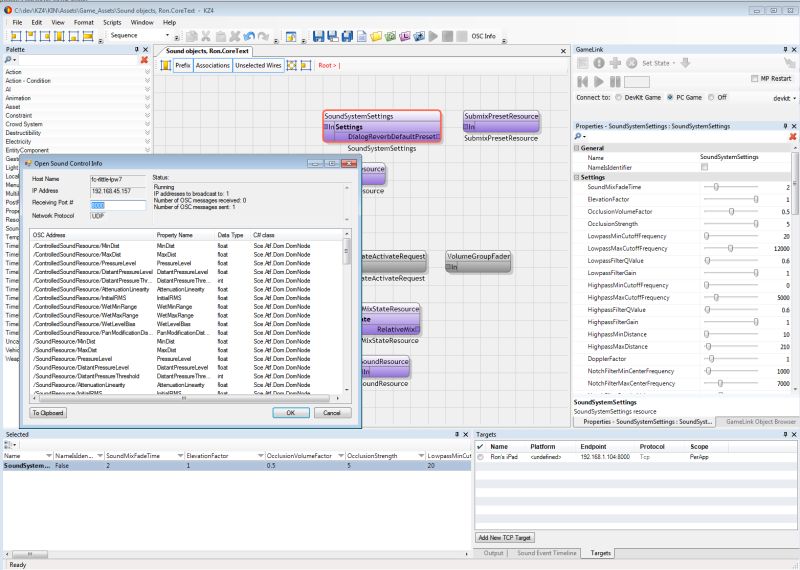This screenshot has width=800, height=570.
Task: Click the GameLink play button
Action: coord(599,81)
